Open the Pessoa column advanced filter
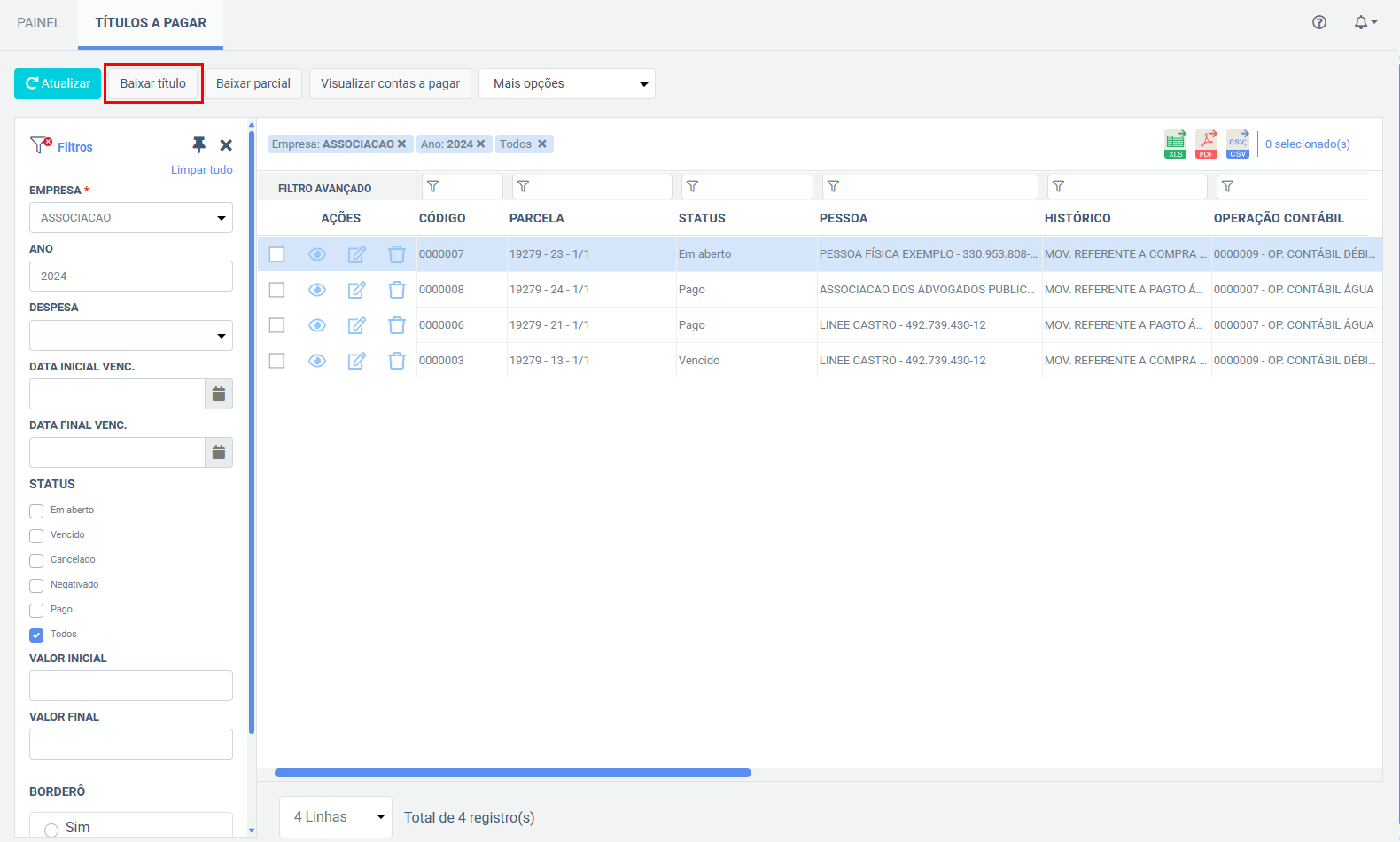The image size is (1400, 842). coord(930,187)
